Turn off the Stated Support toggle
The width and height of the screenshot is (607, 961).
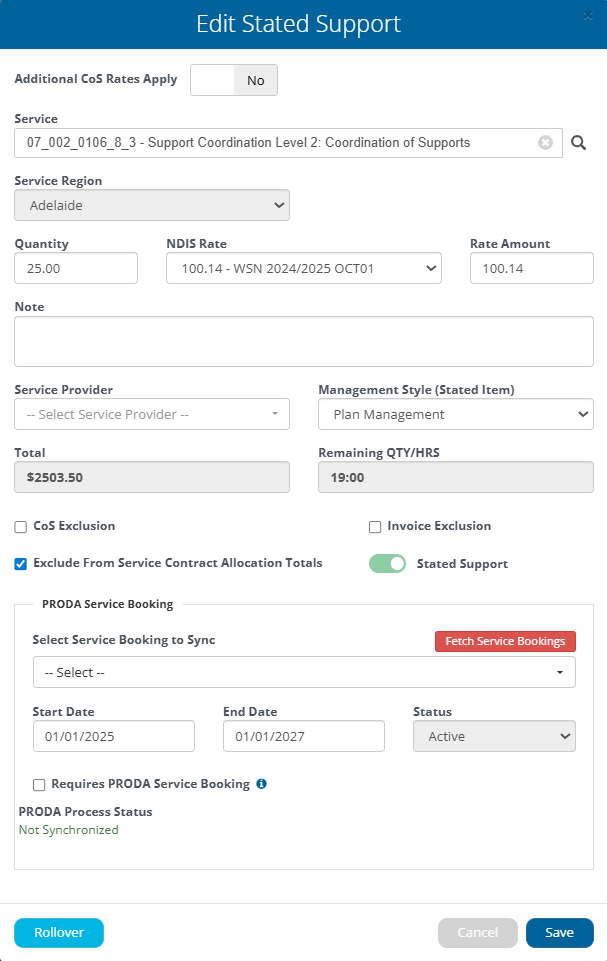click(x=388, y=564)
